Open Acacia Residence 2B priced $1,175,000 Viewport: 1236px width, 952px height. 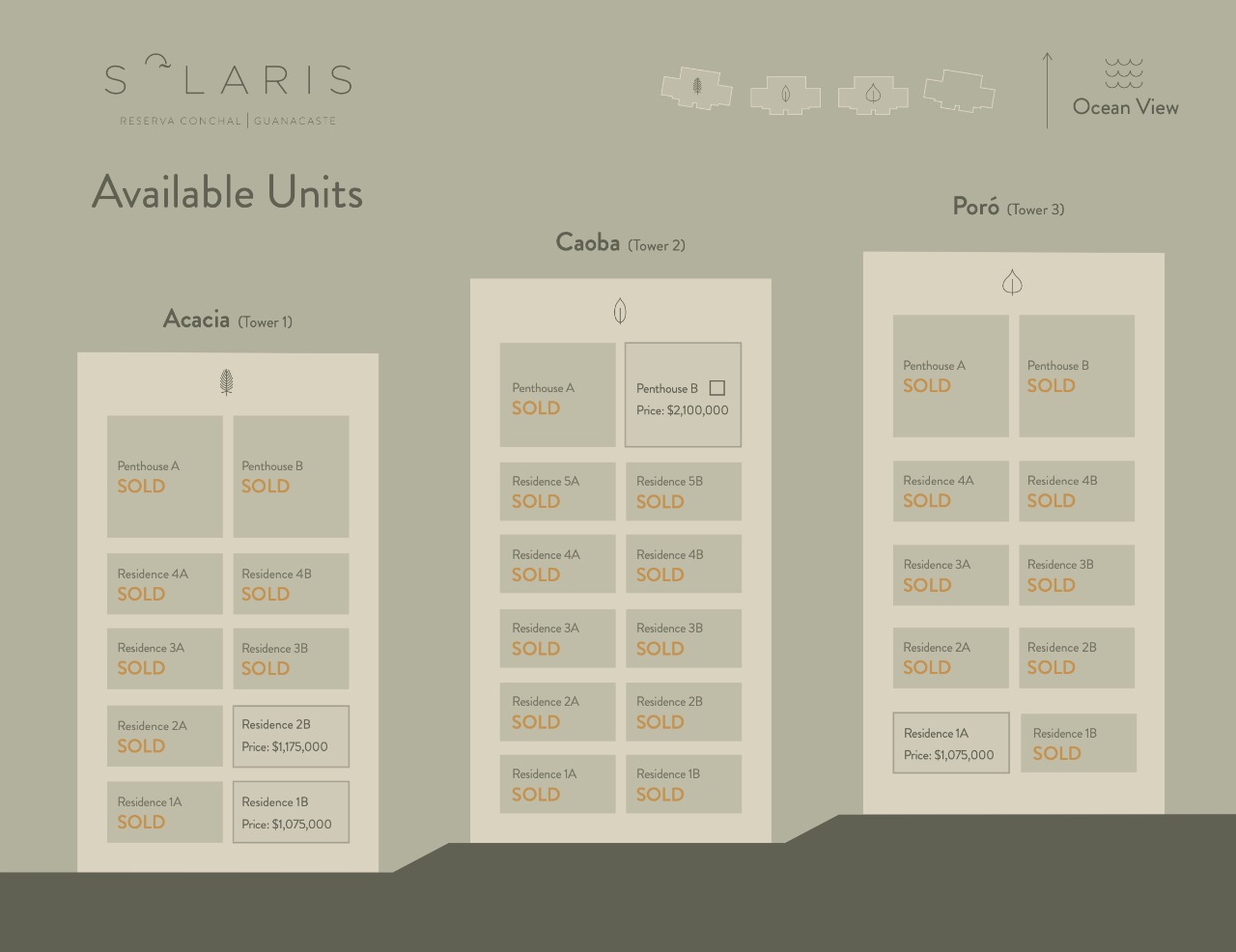(291, 737)
